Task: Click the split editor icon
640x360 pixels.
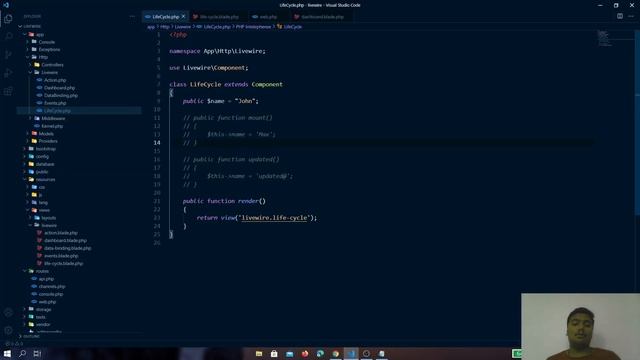Action: point(620,16)
